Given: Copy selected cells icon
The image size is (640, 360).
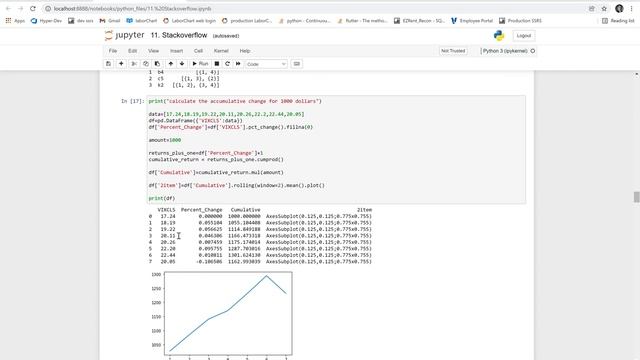Looking at the screenshot, I should [146, 64].
